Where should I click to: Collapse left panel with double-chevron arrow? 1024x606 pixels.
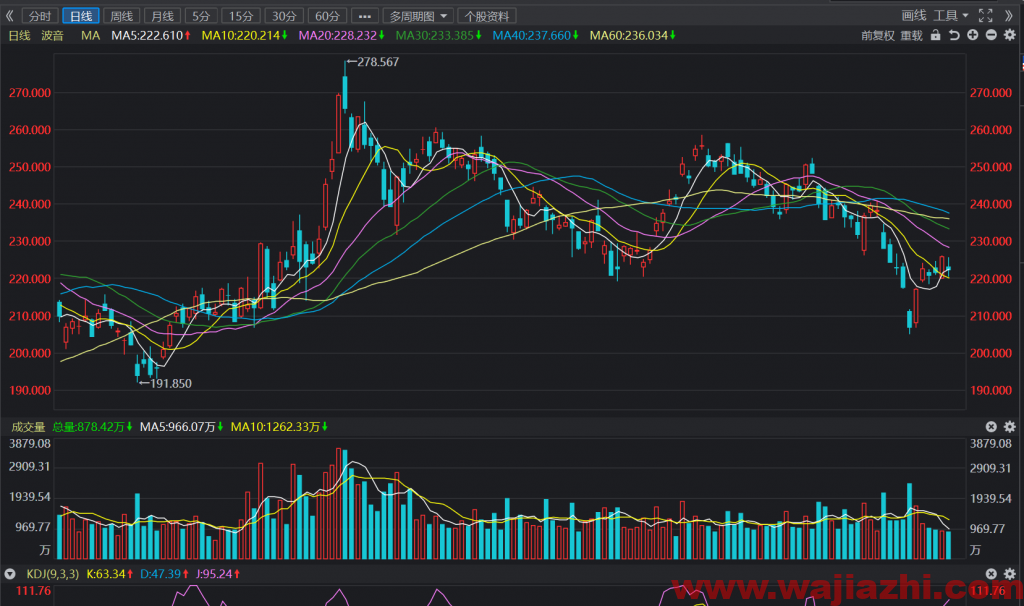[9, 16]
